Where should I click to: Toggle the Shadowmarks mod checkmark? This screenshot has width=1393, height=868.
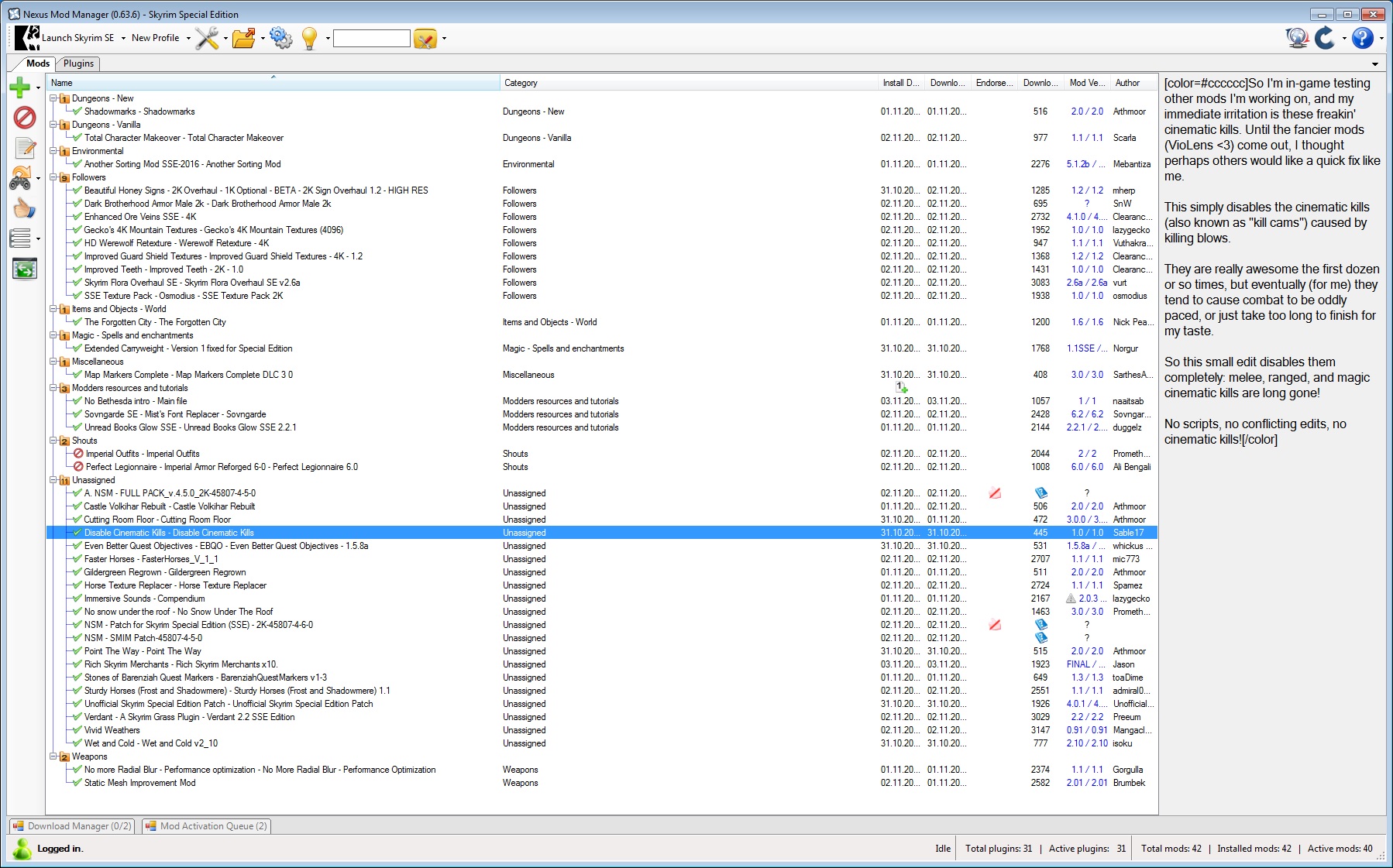click(x=77, y=112)
